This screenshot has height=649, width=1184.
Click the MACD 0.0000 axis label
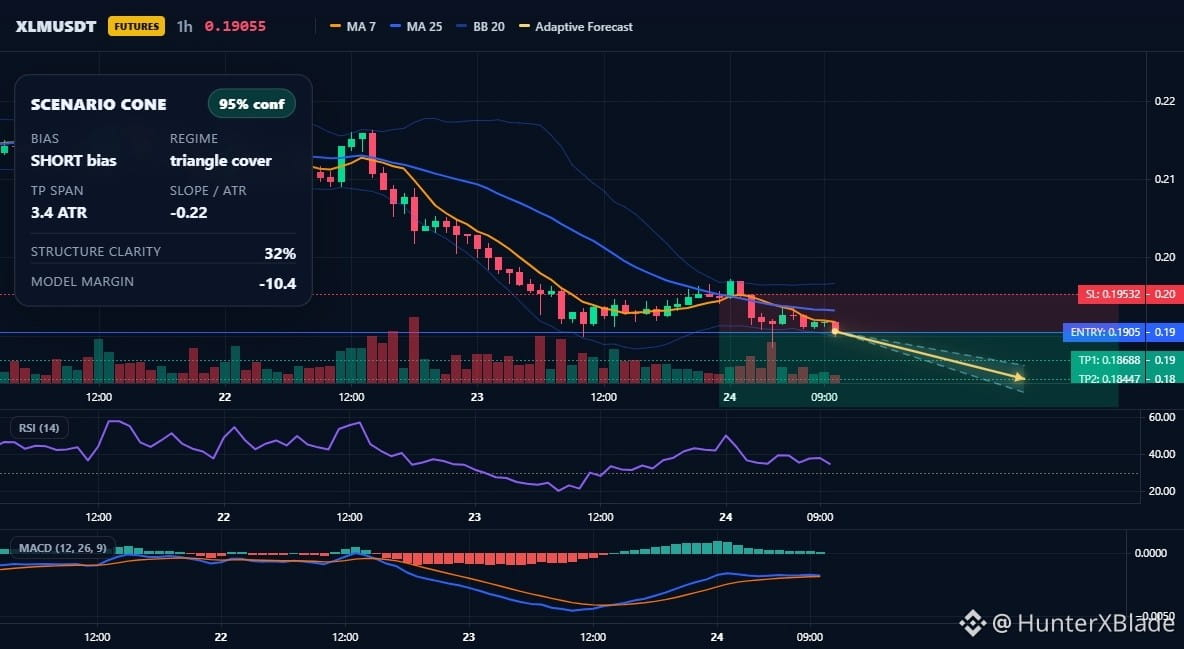tap(1151, 553)
